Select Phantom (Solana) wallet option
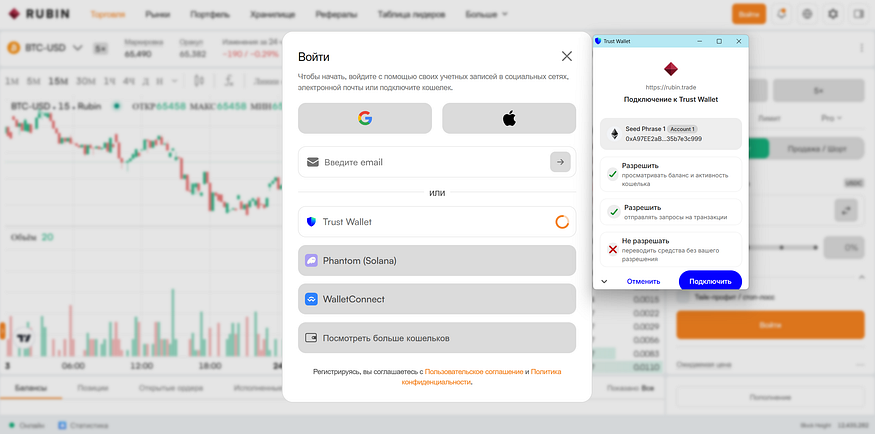 pyautogui.click(x=437, y=261)
